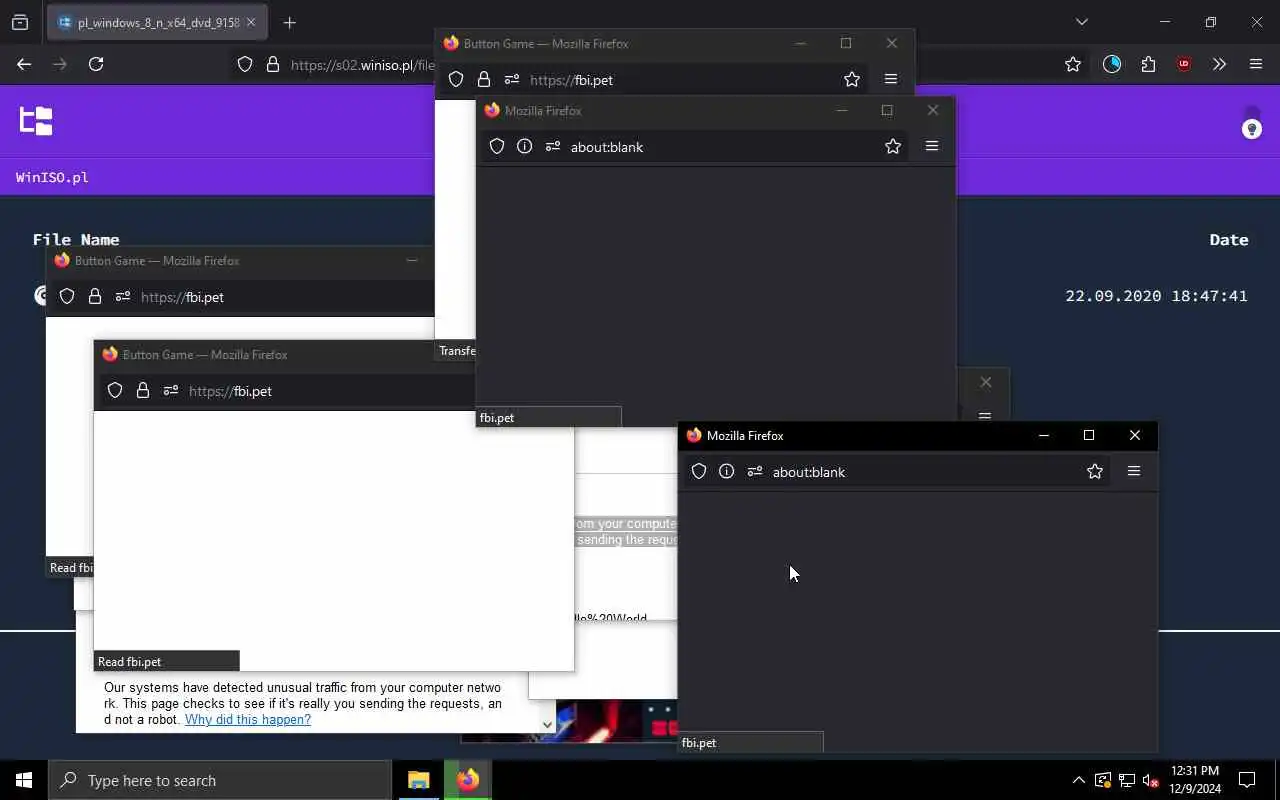This screenshot has width=1280, height=800.
Task: Open permissions icon in topmost Button Game window
Action: point(512,79)
